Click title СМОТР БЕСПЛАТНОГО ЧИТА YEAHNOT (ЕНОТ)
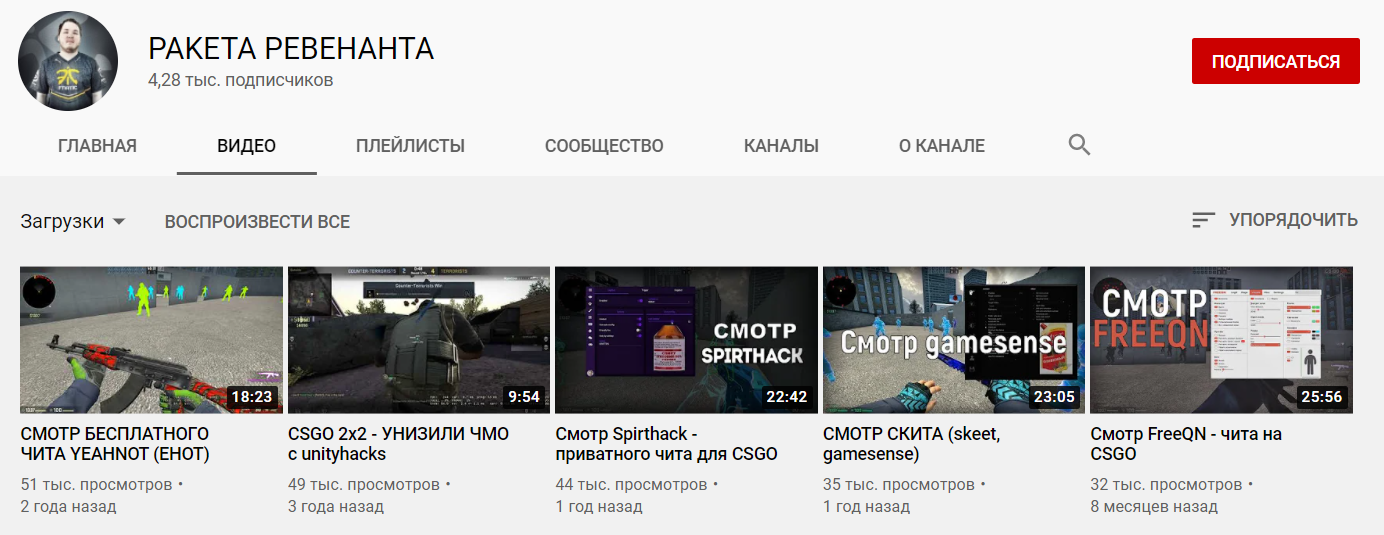Viewport: 1384px width, 535px height. [x=115, y=444]
